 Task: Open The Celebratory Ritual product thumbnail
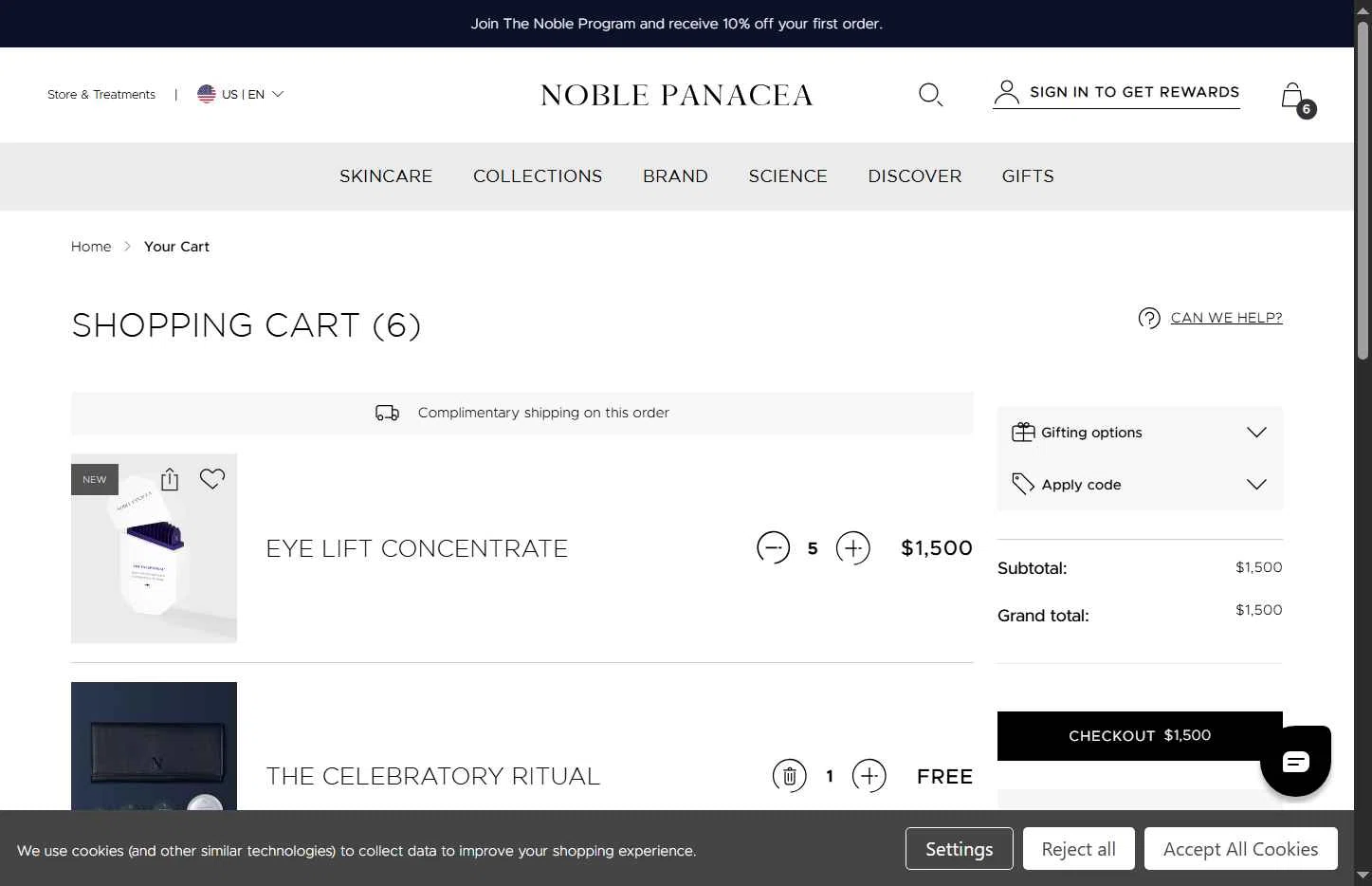point(154,746)
